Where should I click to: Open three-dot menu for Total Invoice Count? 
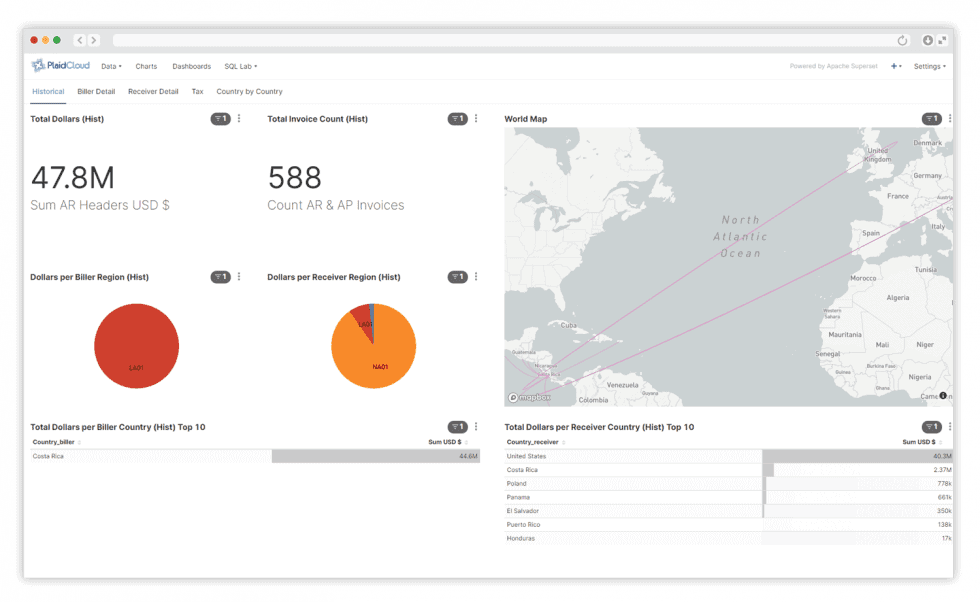(x=476, y=118)
